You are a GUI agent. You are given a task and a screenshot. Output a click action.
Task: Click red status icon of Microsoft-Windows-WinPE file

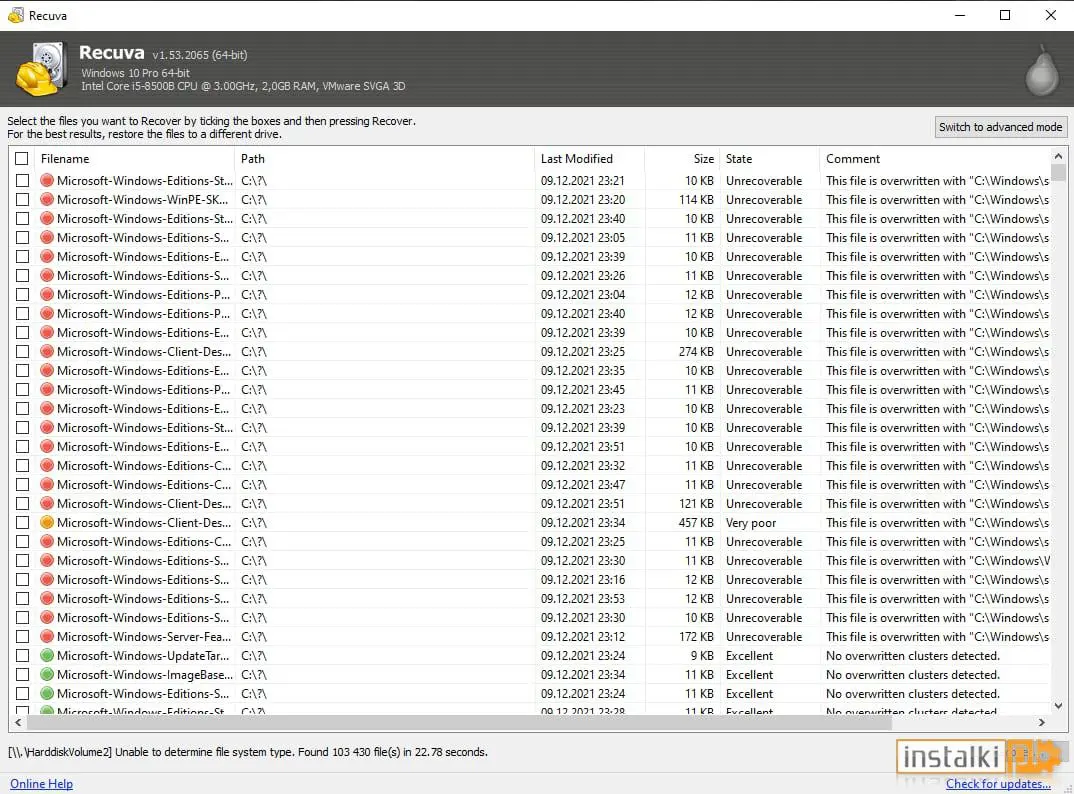tap(47, 200)
